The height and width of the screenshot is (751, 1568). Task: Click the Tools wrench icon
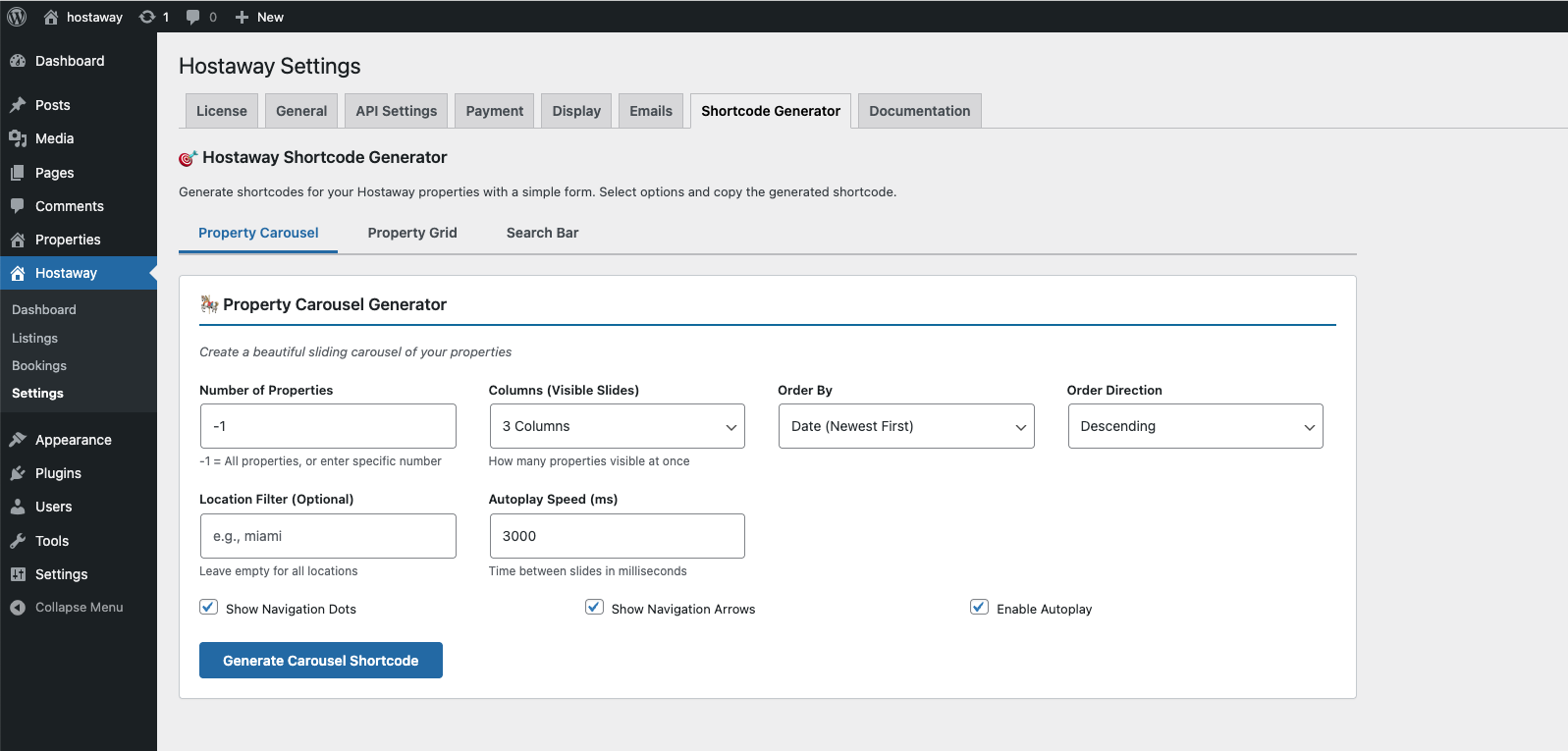pos(18,541)
